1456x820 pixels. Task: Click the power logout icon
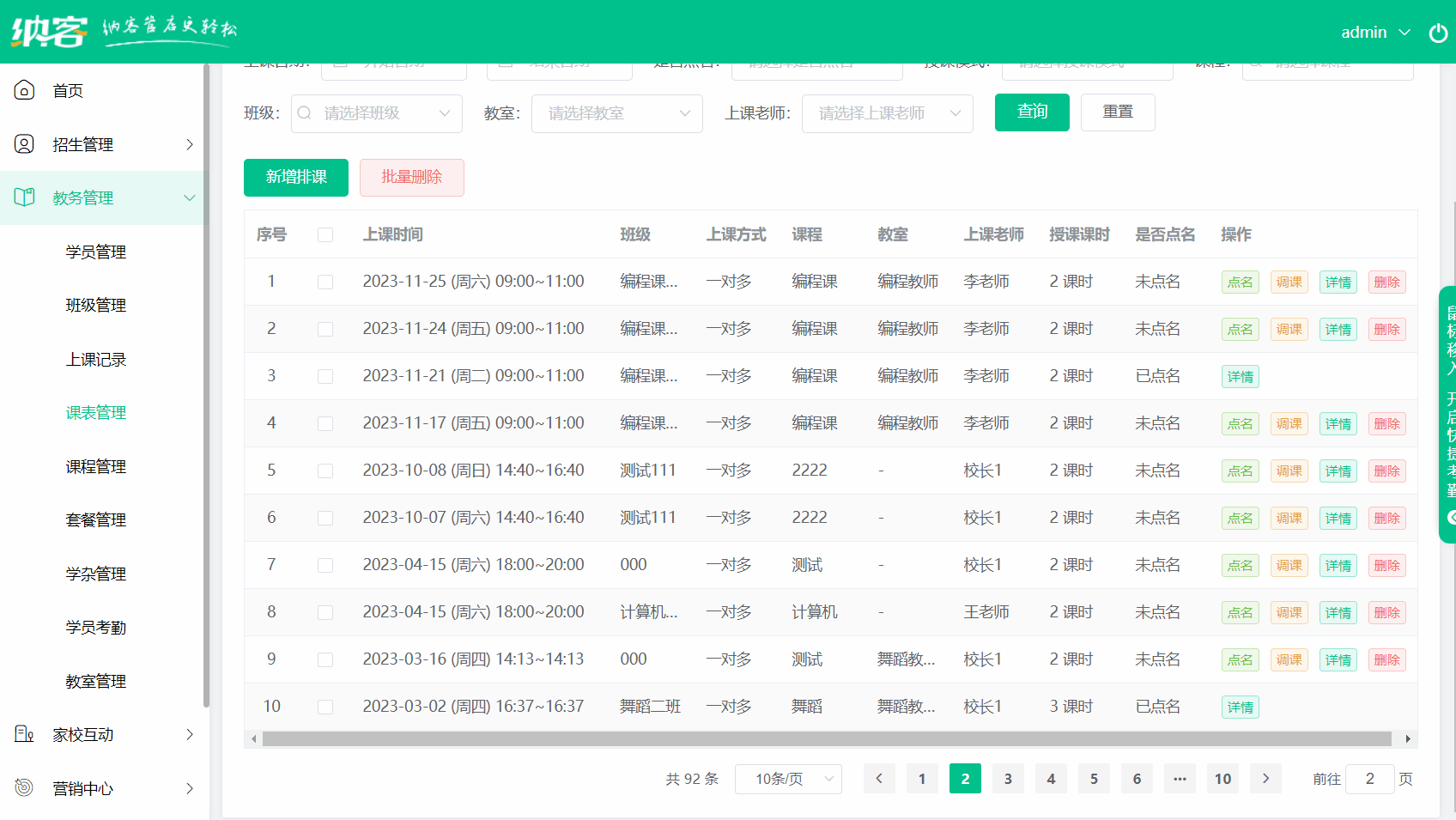click(x=1438, y=33)
